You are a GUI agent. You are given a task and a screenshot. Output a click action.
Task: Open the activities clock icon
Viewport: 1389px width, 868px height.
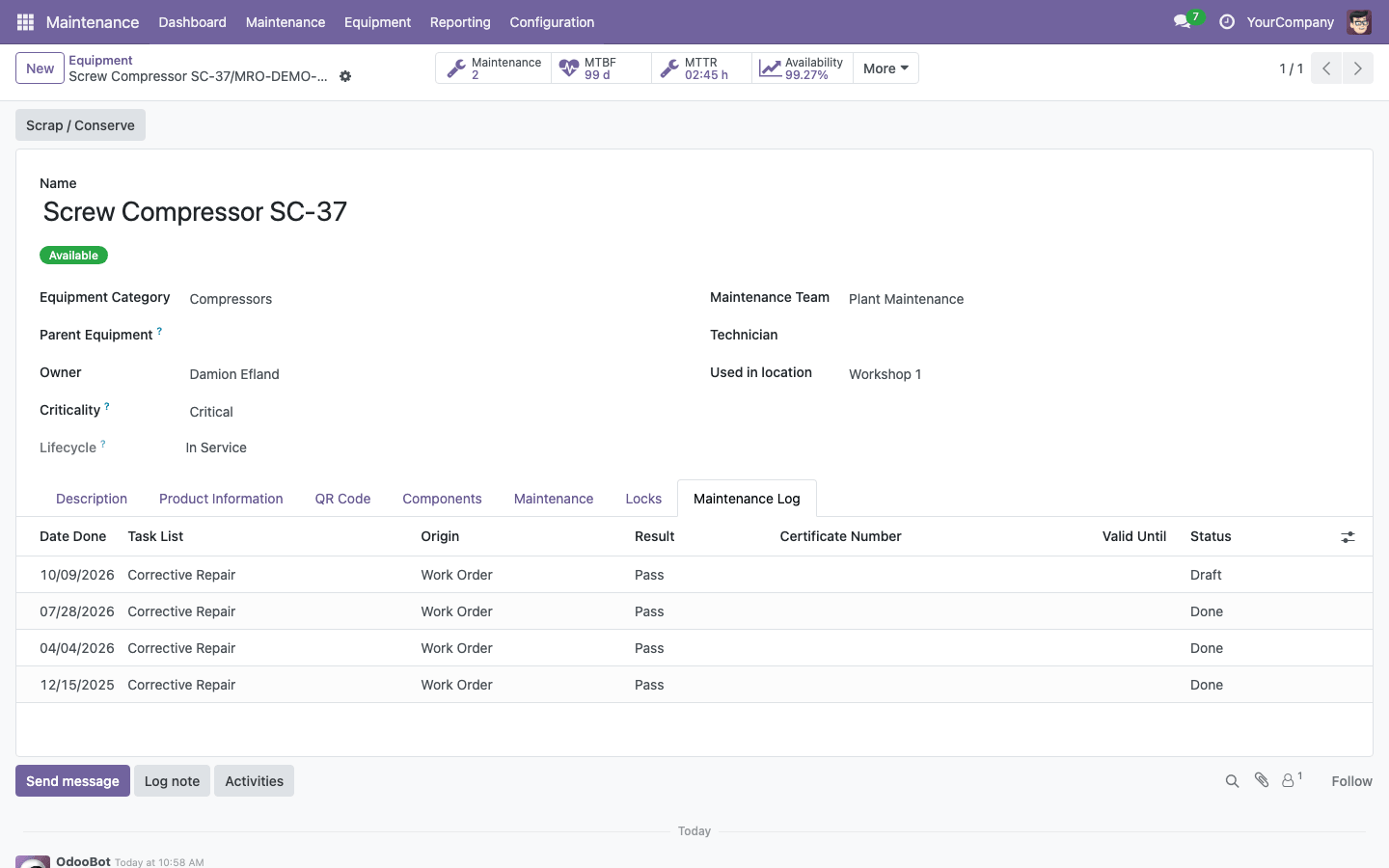[1227, 21]
